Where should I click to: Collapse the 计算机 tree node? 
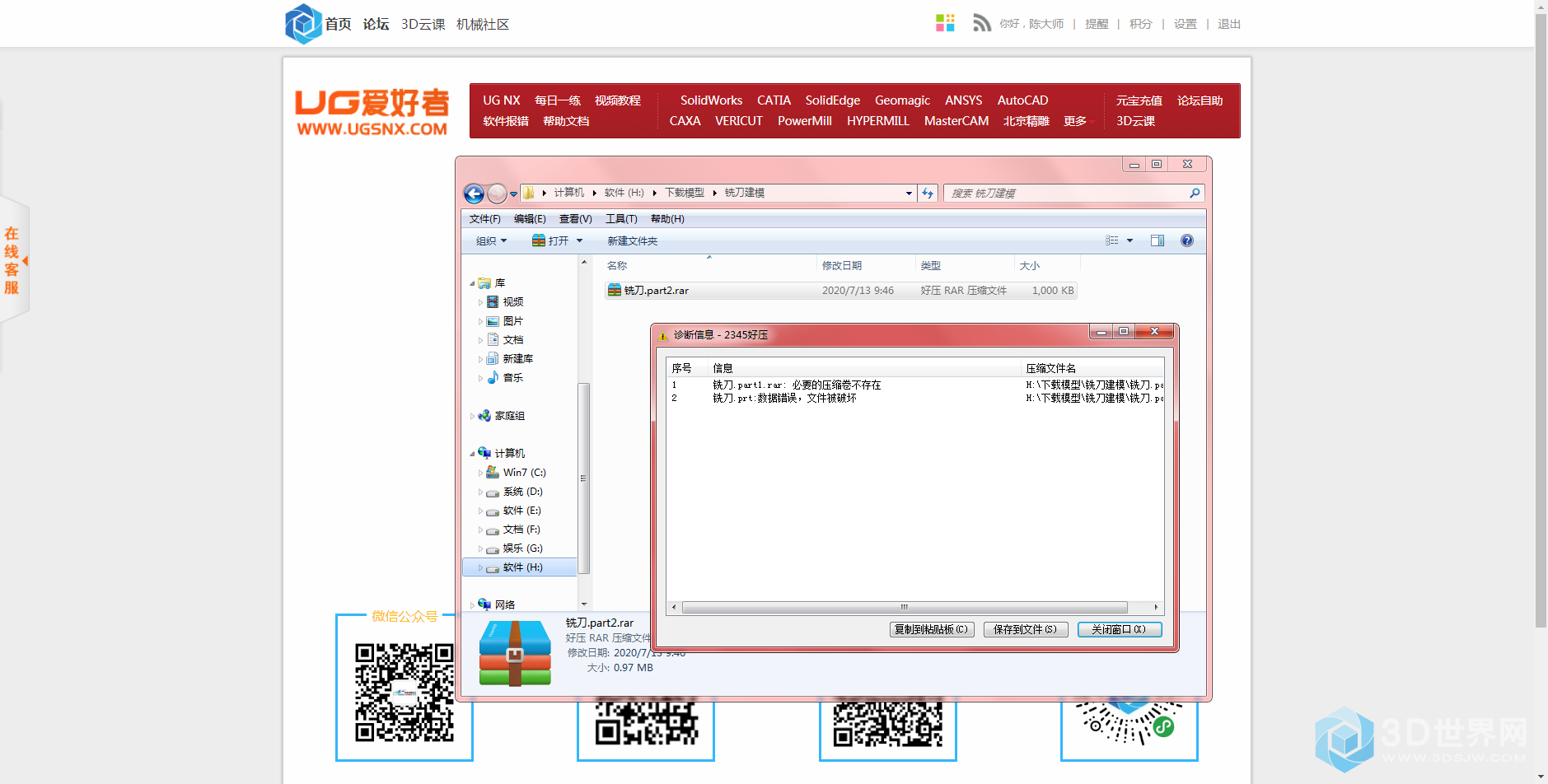click(x=473, y=454)
